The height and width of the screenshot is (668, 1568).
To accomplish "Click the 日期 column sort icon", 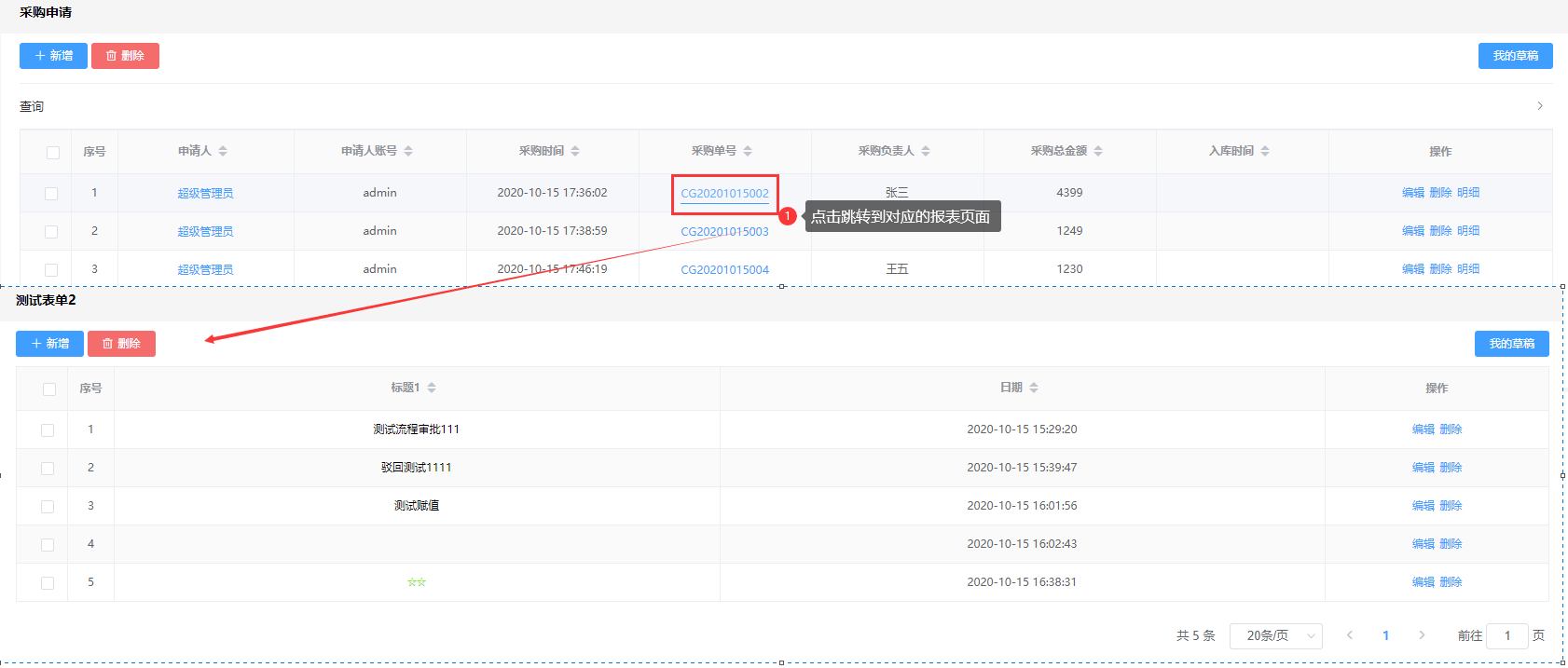I will (1034, 388).
